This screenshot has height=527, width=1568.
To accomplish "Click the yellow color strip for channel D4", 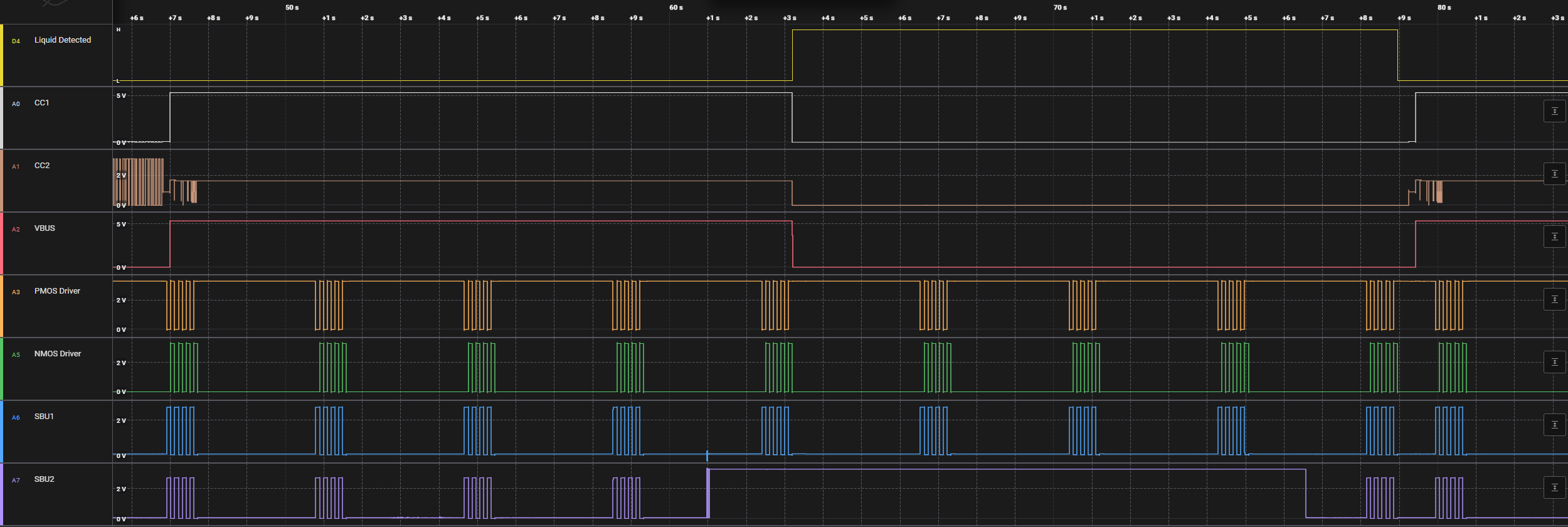I will pyautogui.click(x=2, y=55).
